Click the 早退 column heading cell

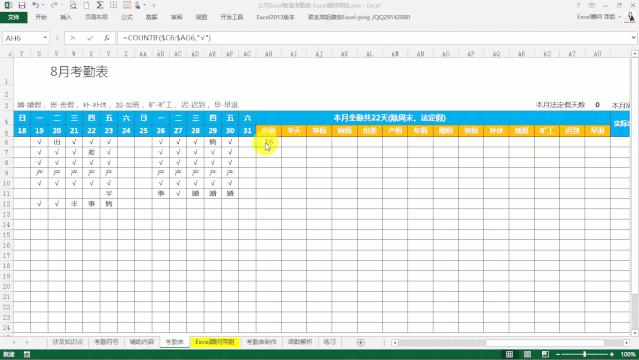point(597,131)
